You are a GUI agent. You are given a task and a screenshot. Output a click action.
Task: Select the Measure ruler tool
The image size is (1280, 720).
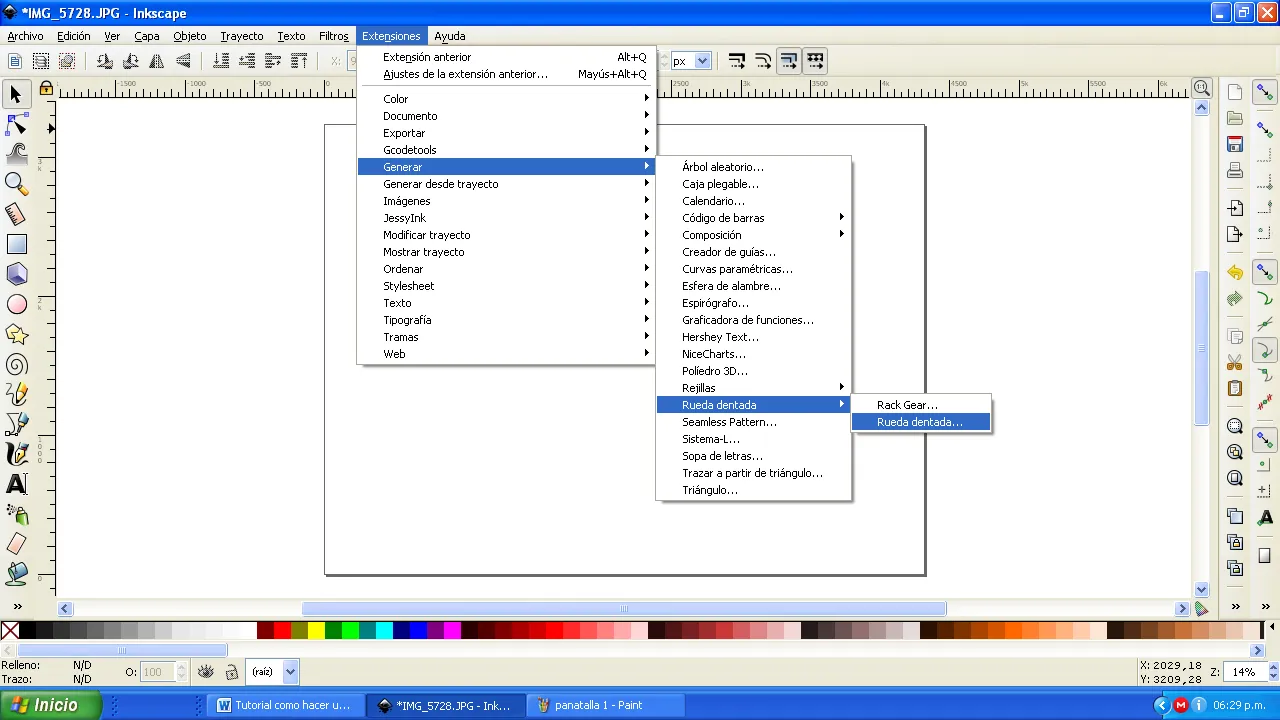tap(16, 214)
